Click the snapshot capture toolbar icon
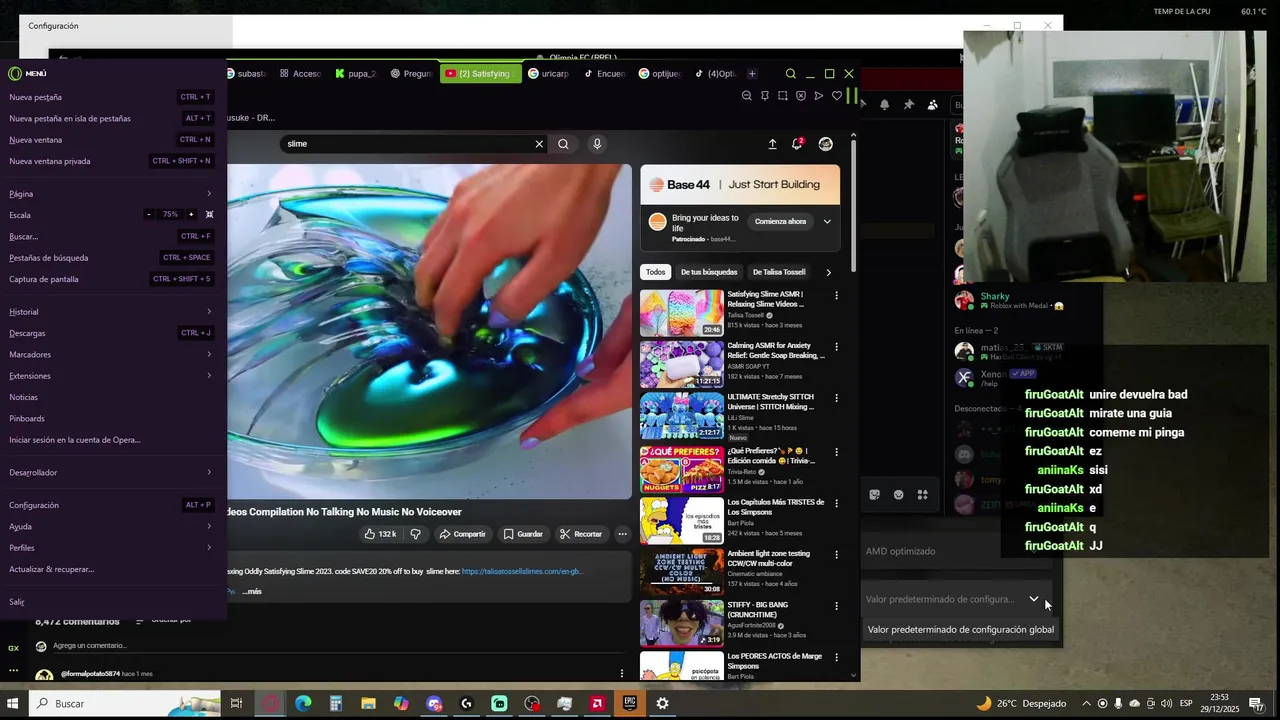The height and width of the screenshot is (720, 1280). coord(783,96)
